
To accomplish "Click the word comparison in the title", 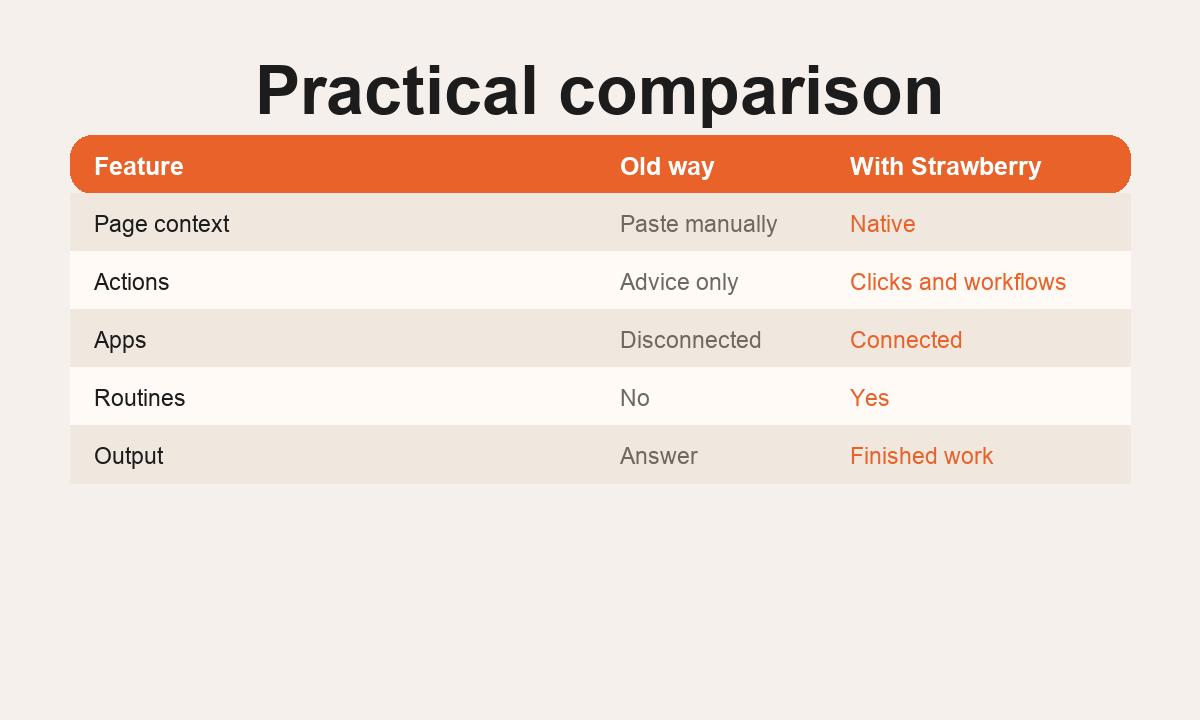I will tap(751, 91).
